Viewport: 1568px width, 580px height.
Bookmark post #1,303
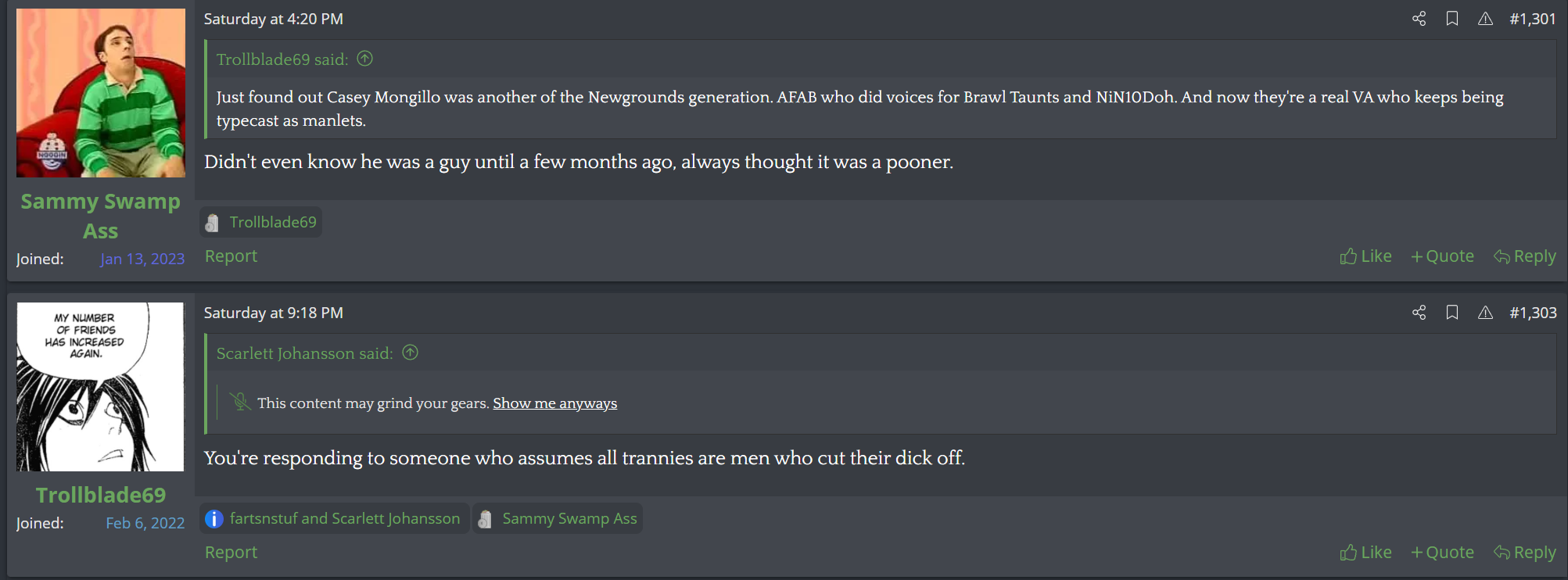pyautogui.click(x=1452, y=313)
